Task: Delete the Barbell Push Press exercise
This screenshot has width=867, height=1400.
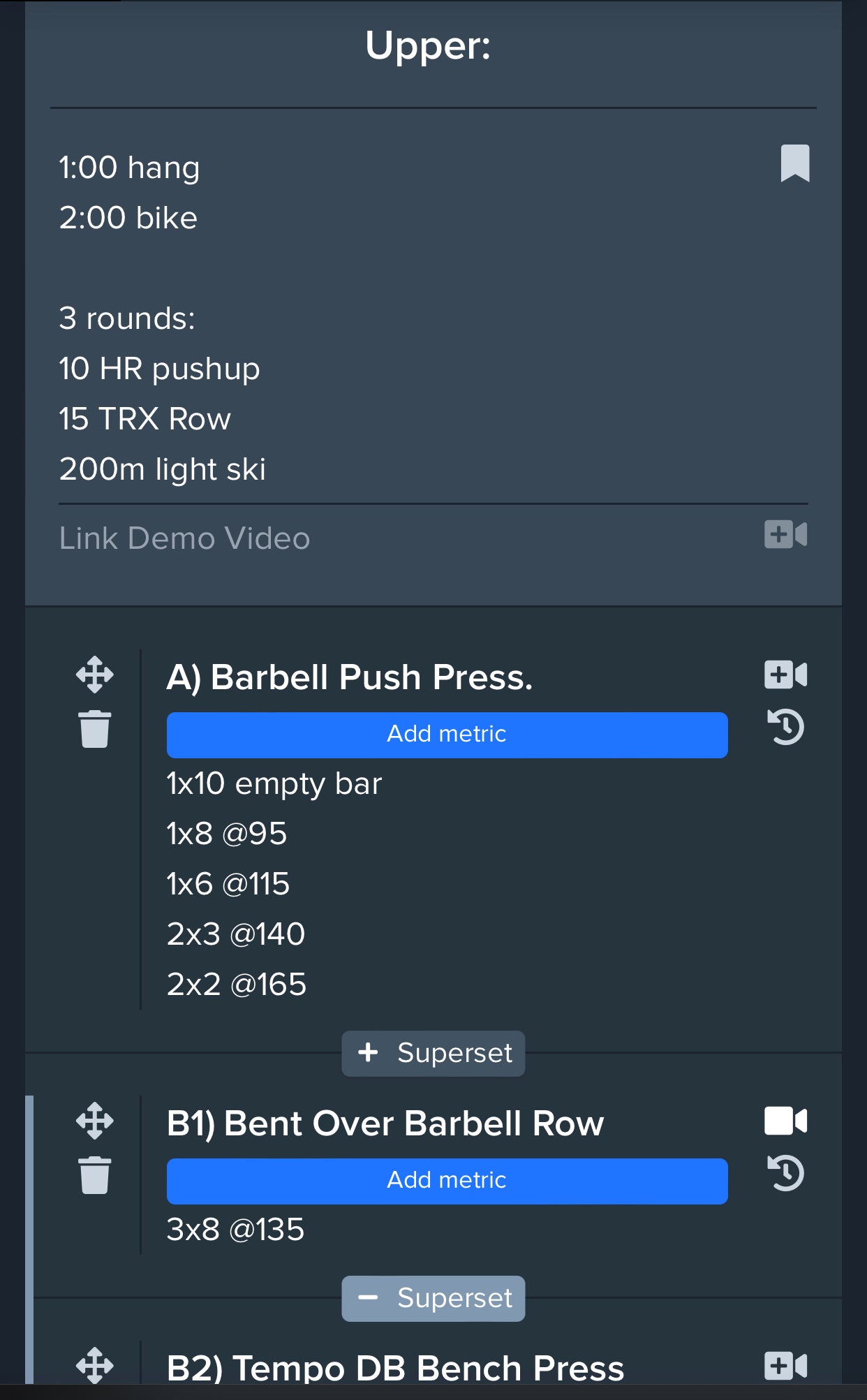Action: (95, 729)
